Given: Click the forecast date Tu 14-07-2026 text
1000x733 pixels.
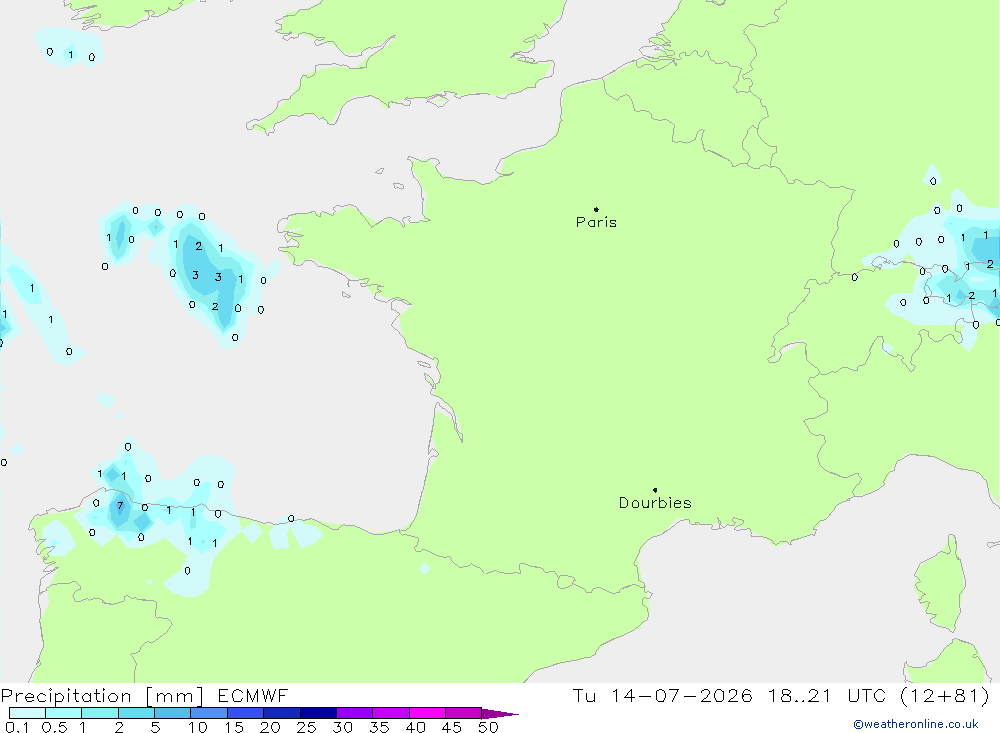Looking at the screenshot, I should click(x=662, y=695).
